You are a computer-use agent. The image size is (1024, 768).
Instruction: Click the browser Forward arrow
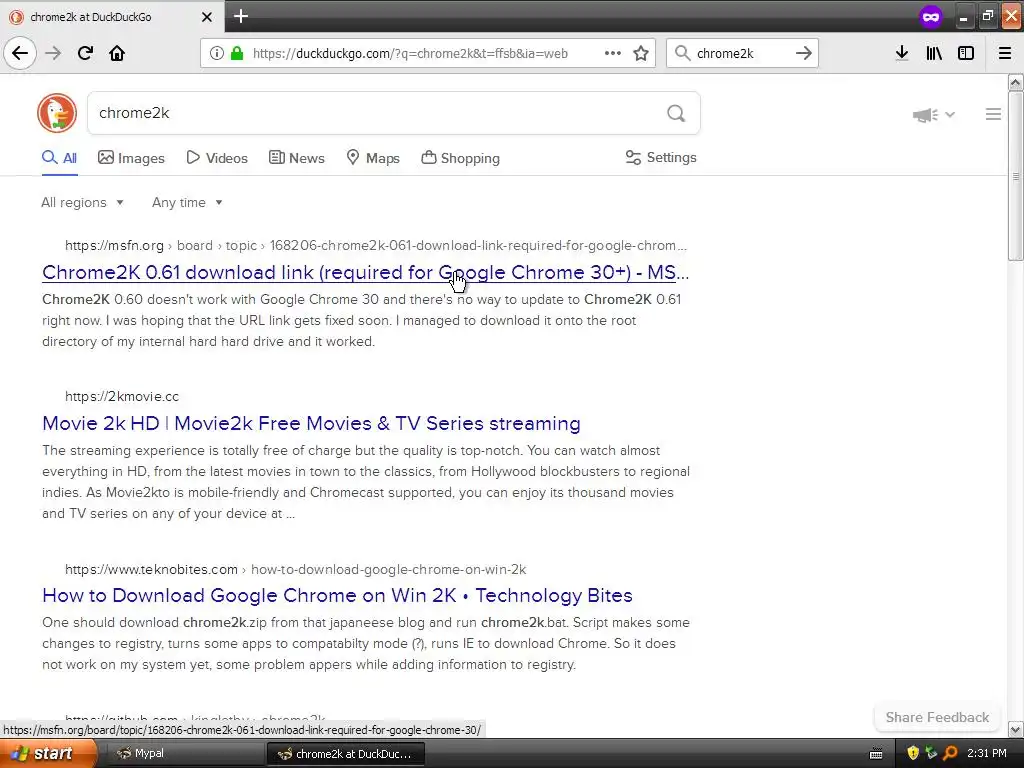[53, 53]
